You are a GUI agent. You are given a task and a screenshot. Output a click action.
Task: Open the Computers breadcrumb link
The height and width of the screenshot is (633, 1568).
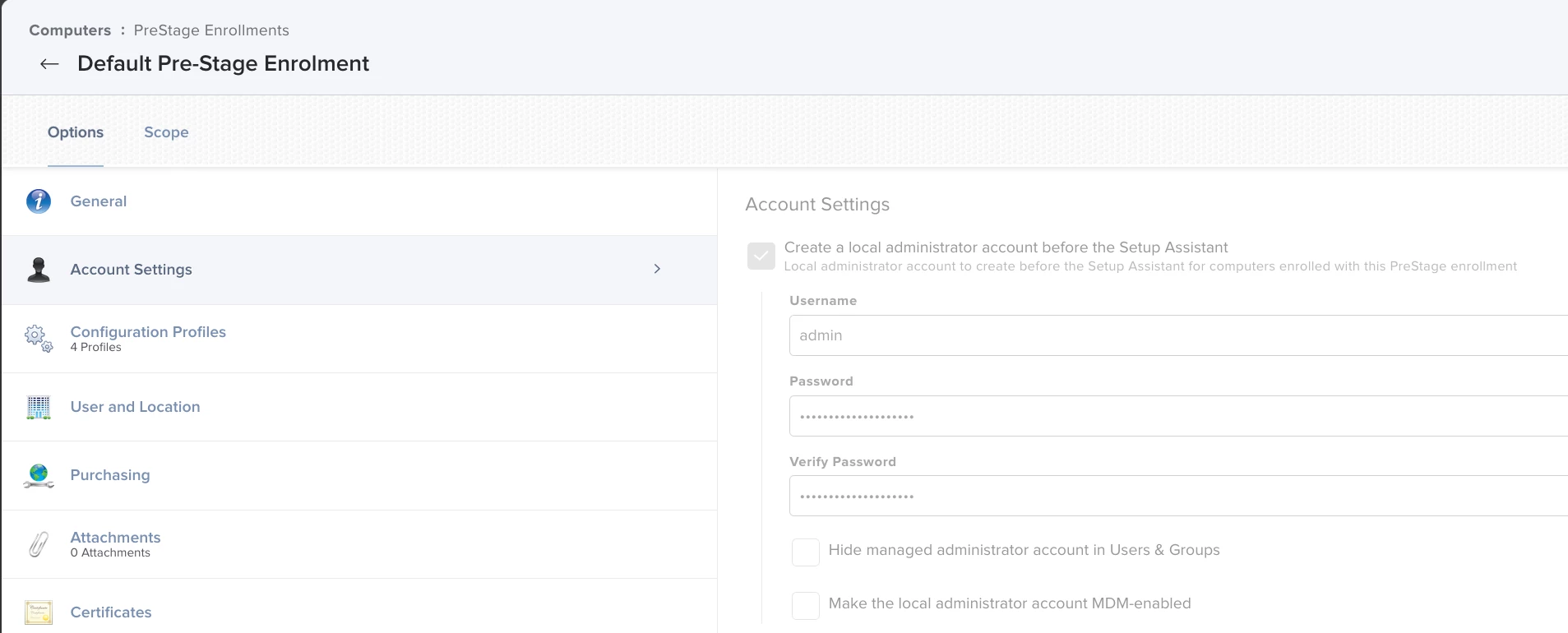(x=70, y=30)
